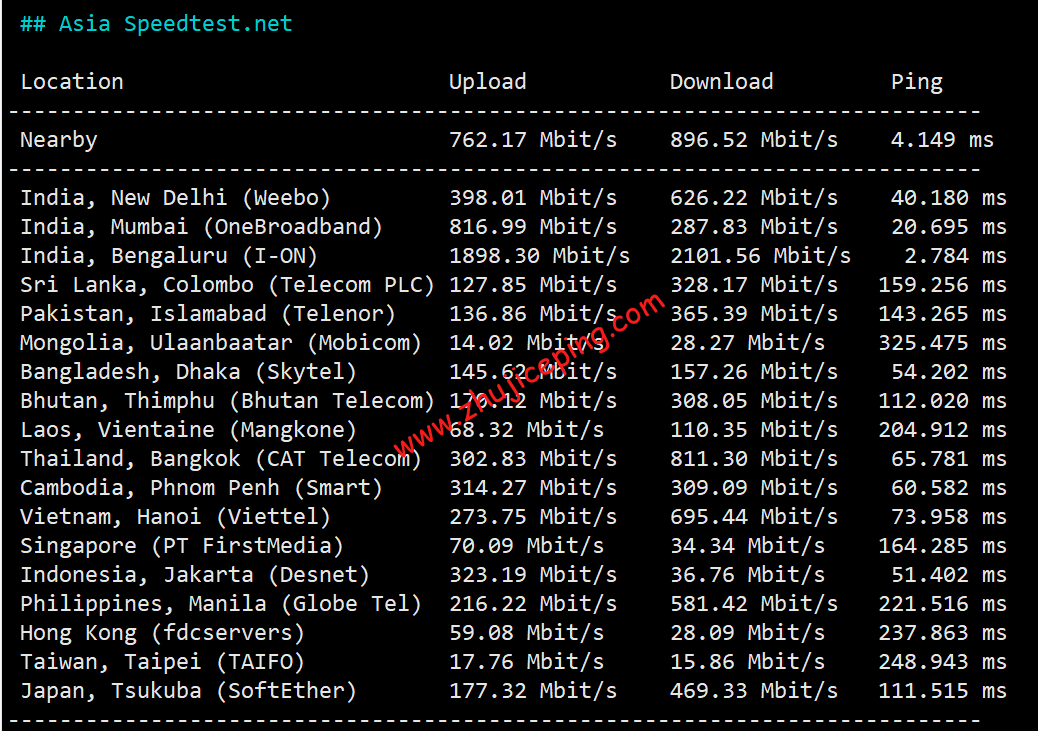Click Ulaanbaatar download '28.27 Mbit/s'
The width and height of the screenshot is (1038, 731).
coord(747,342)
